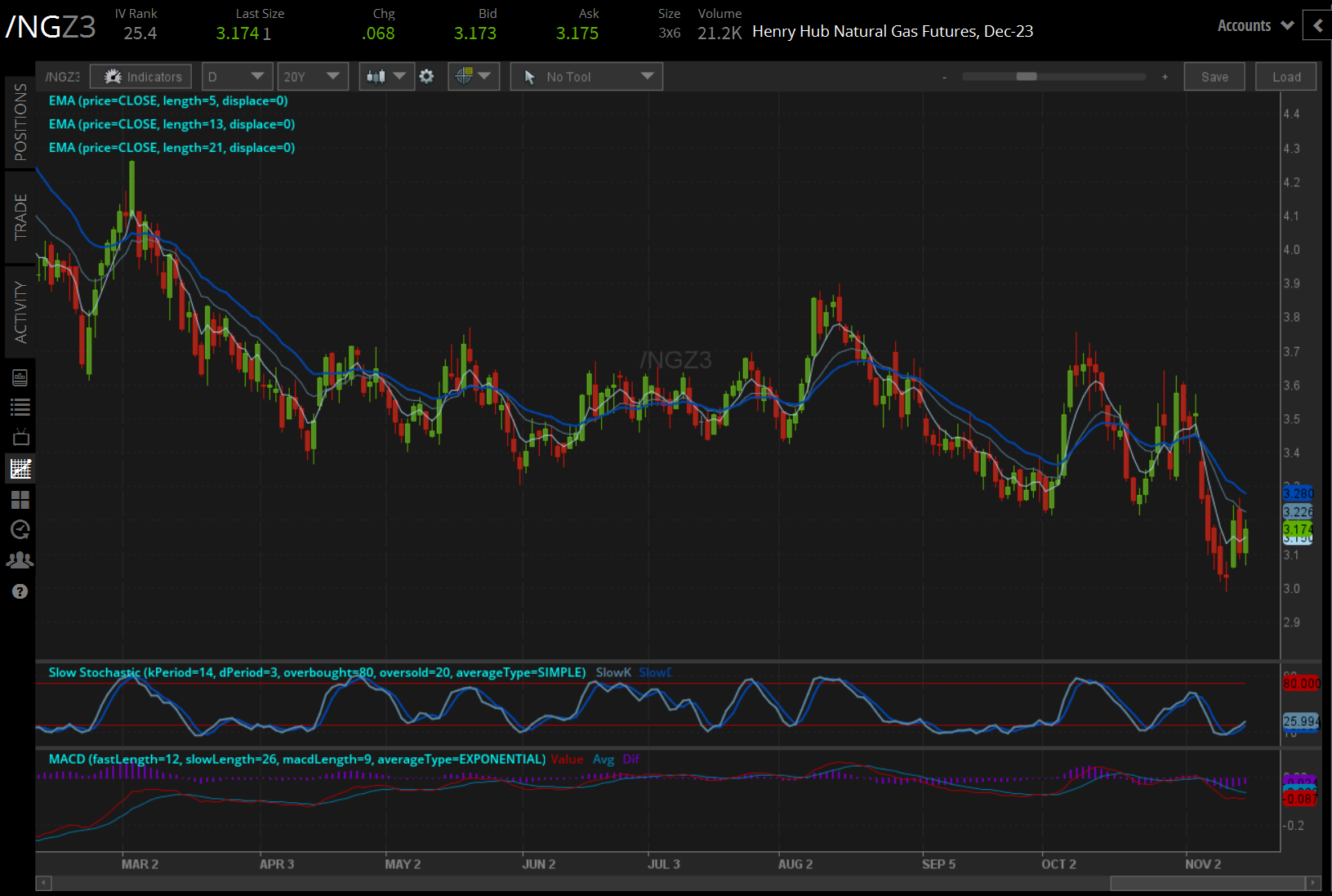This screenshot has height=896, width=1332.
Task: Open the 20Y time range dropdown
Action: (x=312, y=77)
